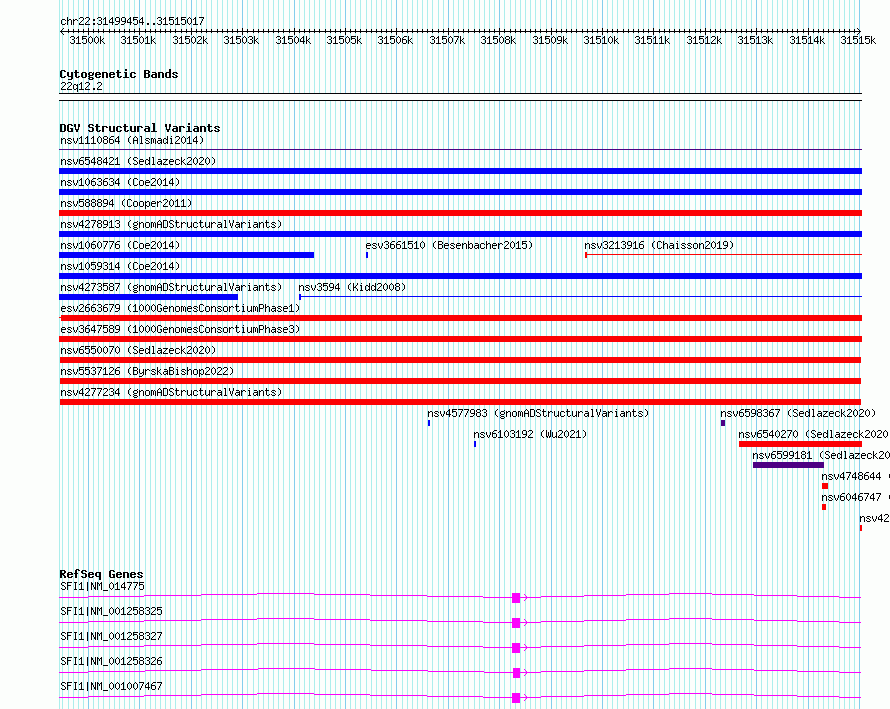890x709 pixels.
Task: Select the nsv3213916 red start marker
Action: click(586, 255)
